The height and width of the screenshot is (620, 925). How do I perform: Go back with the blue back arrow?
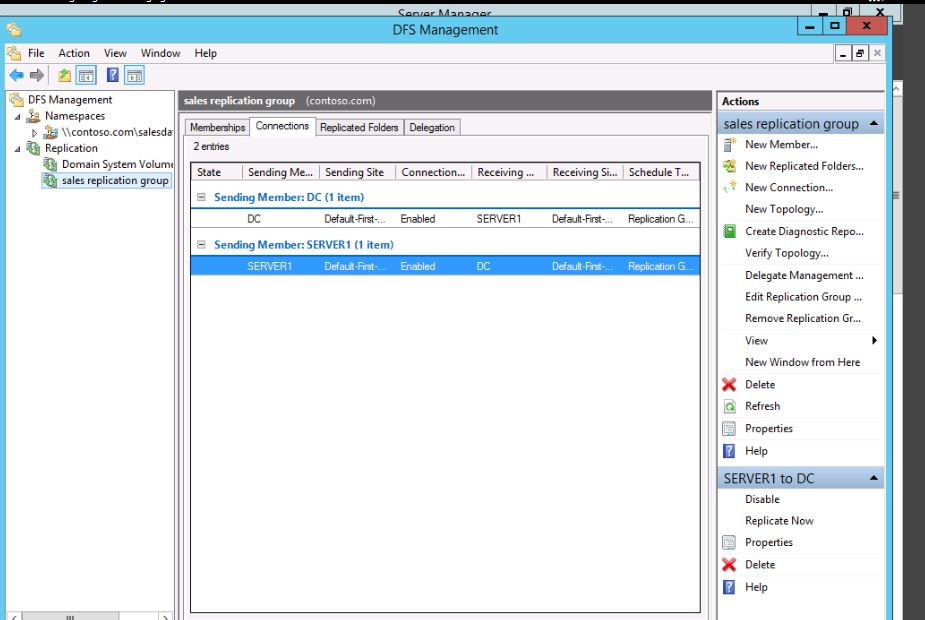[x=17, y=76]
